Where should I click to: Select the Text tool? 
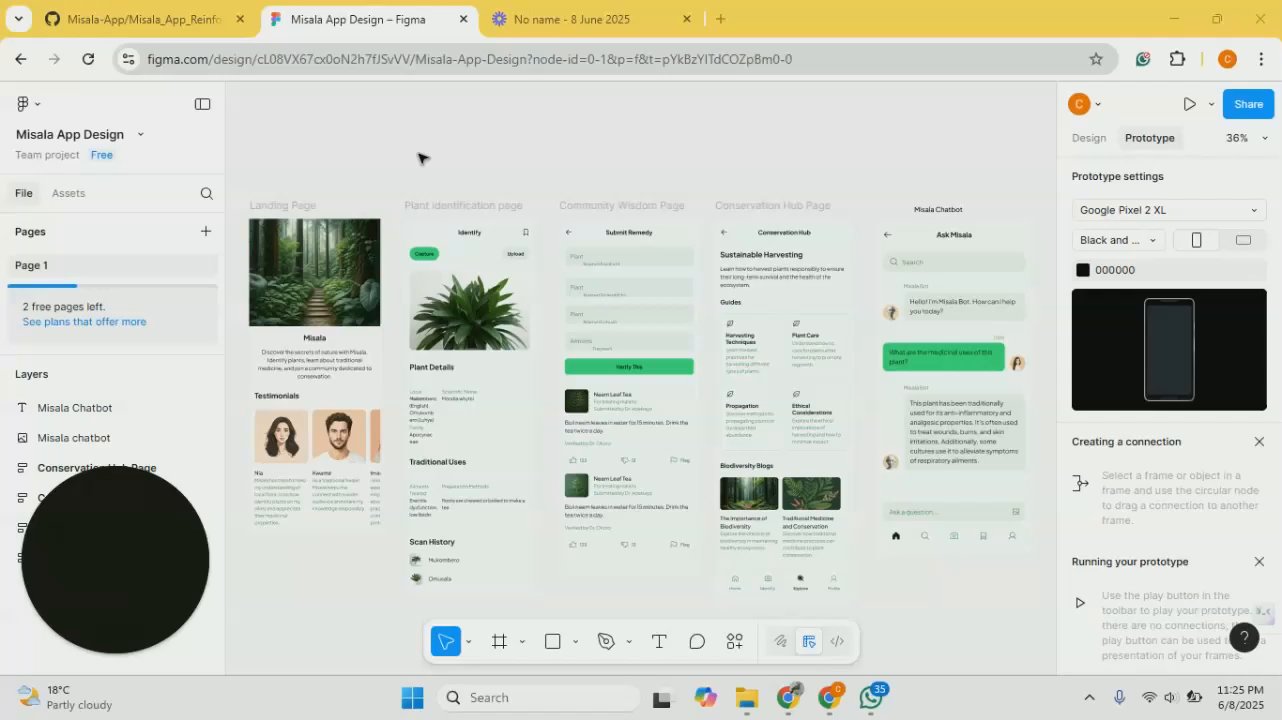click(659, 642)
